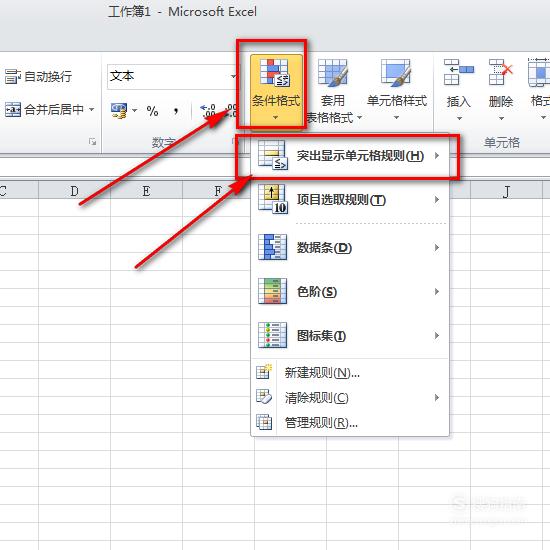Image resolution: width=550 pixels, height=550 pixels.
Task: Click the accounting number format icon
Action: point(119,111)
